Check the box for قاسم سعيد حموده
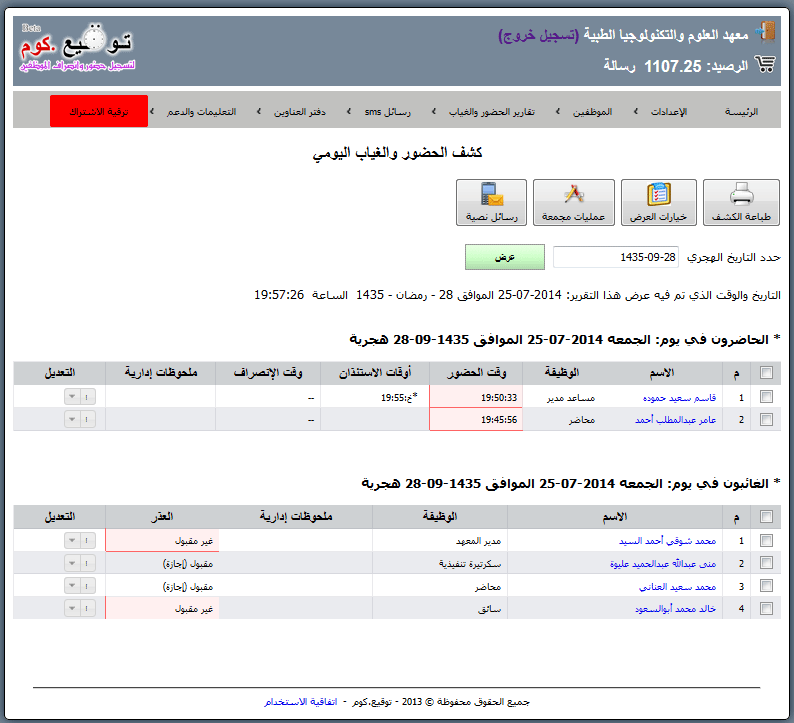The image size is (794, 723). tap(766, 397)
